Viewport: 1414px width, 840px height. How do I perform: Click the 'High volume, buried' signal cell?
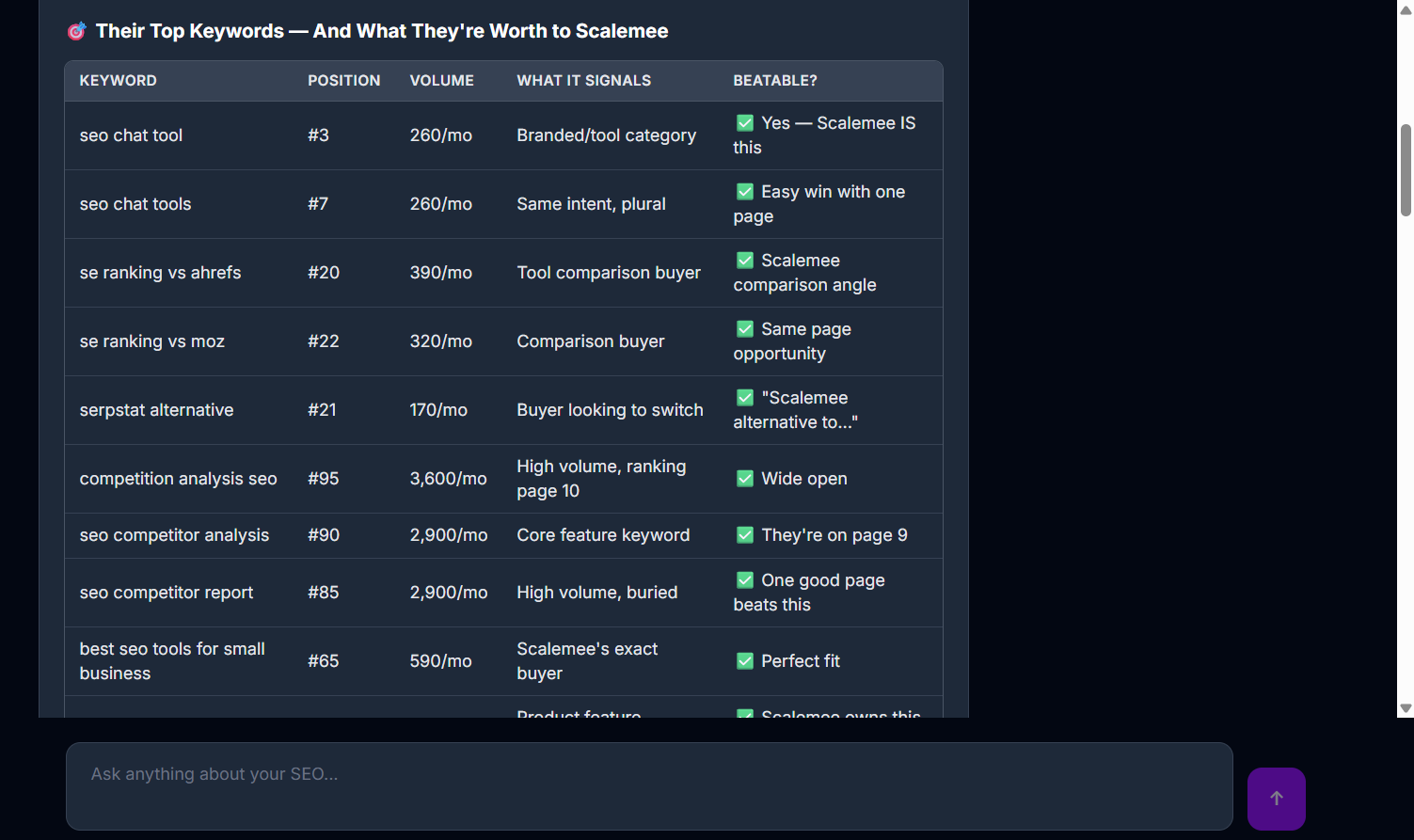597,593
